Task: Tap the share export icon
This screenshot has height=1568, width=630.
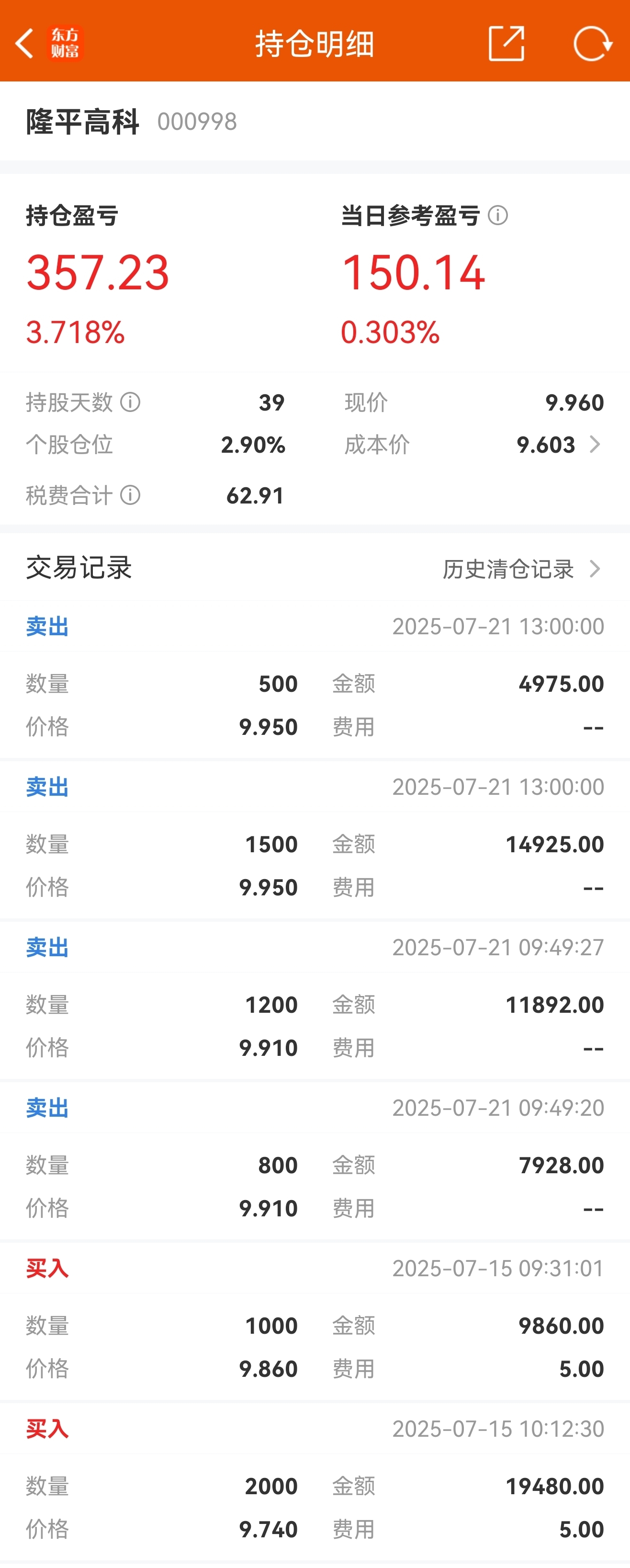Action: point(506,43)
